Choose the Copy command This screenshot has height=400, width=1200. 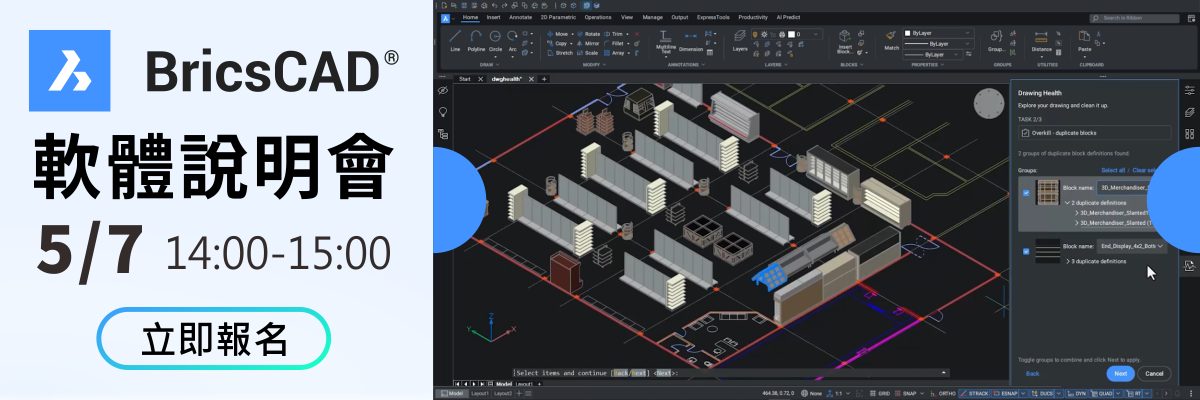(x=557, y=43)
